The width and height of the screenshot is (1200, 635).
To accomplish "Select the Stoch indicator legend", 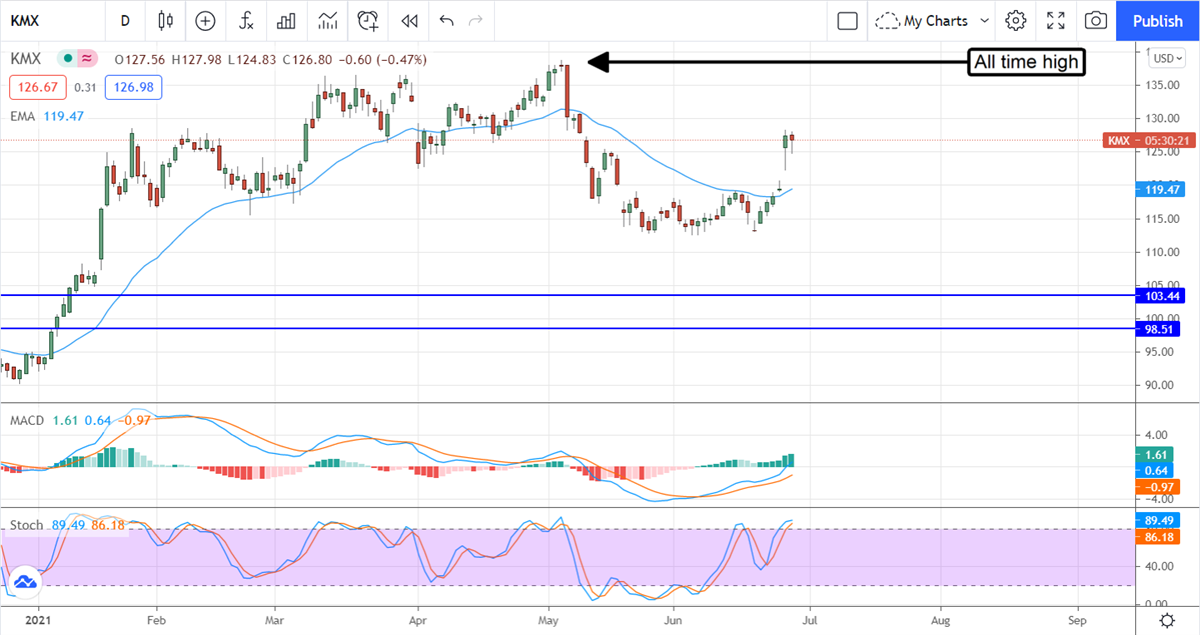I will (x=25, y=524).
